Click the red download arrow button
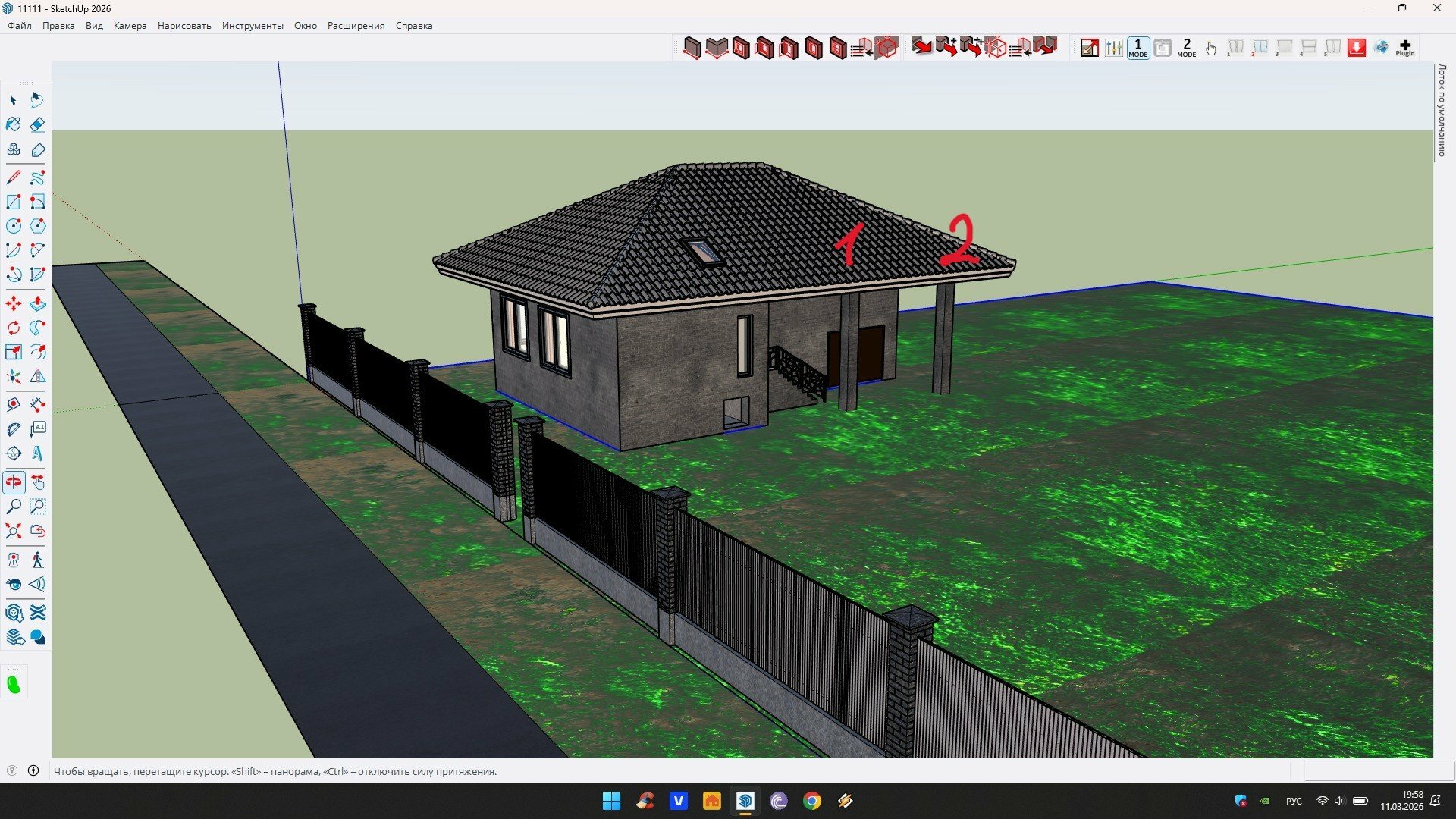 point(1357,48)
